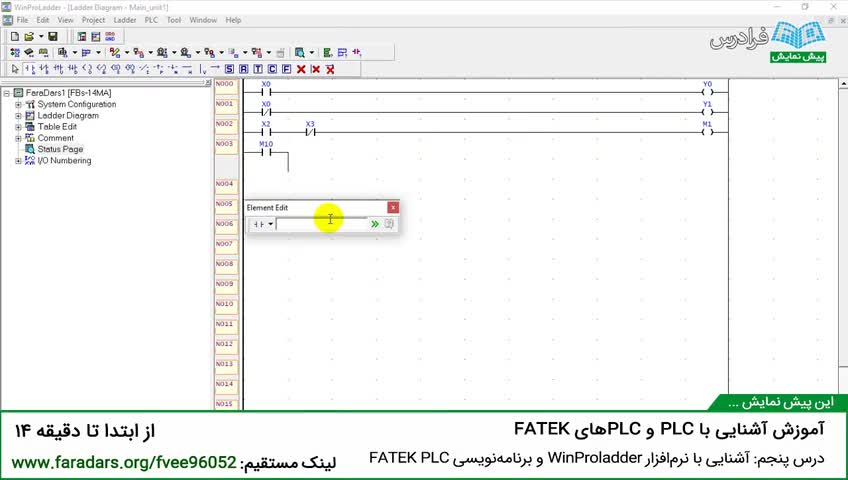
Task: Open the Project menu
Action: (93, 20)
